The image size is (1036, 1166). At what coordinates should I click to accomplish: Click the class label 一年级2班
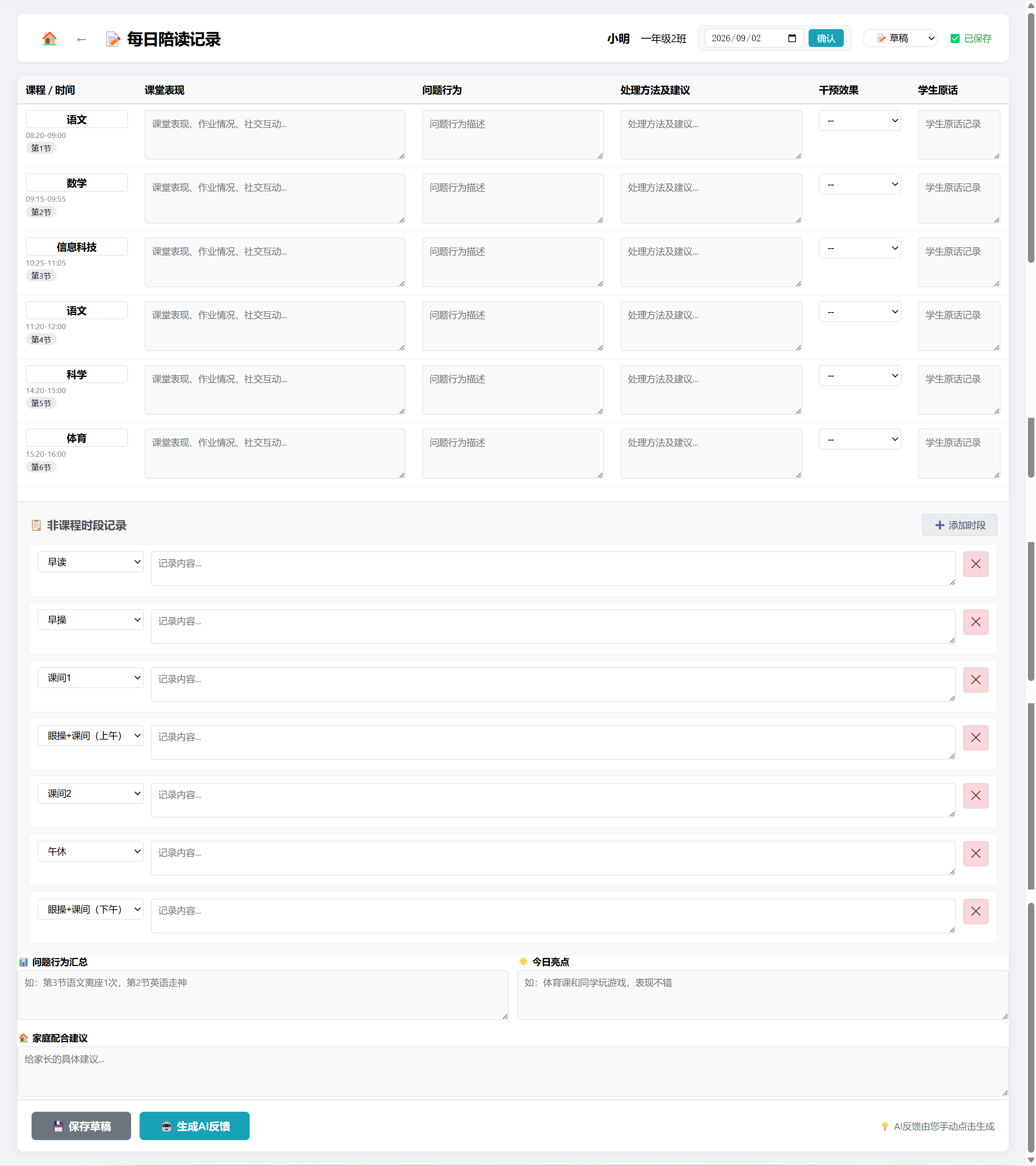663,38
